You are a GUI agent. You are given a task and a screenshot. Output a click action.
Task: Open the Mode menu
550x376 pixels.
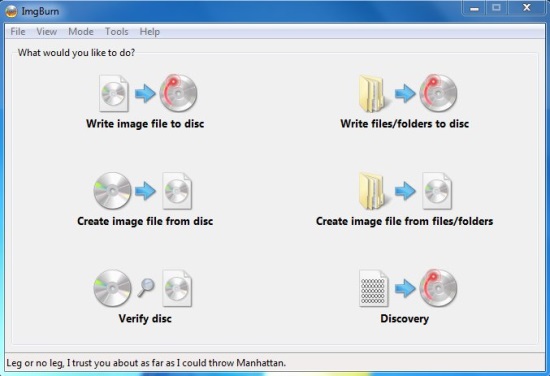pos(81,32)
